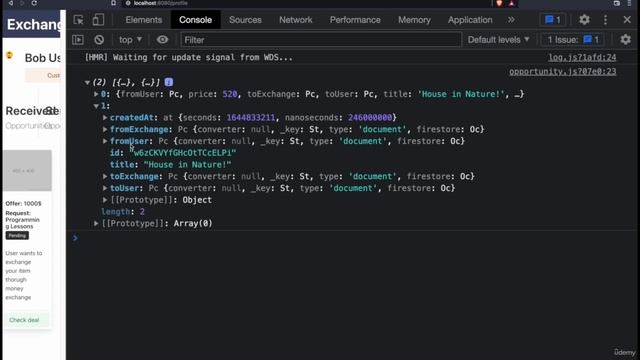The height and width of the screenshot is (360, 640).
Task: Open the opportunity.js source link
Action: (x=562, y=72)
